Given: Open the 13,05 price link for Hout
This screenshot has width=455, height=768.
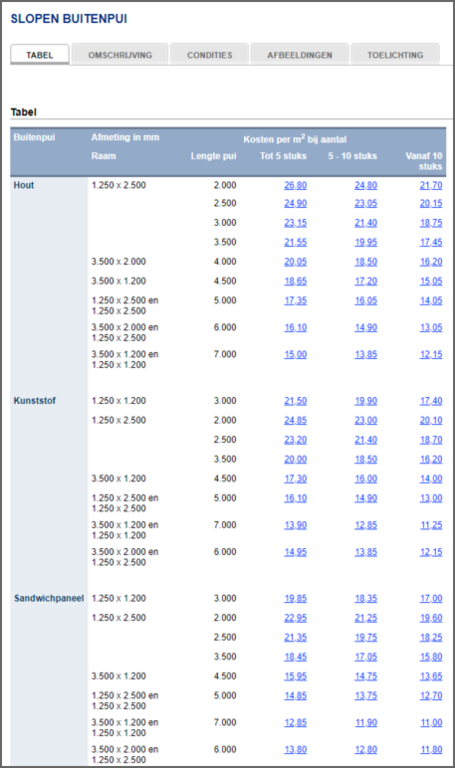Looking at the screenshot, I should click(431, 327).
